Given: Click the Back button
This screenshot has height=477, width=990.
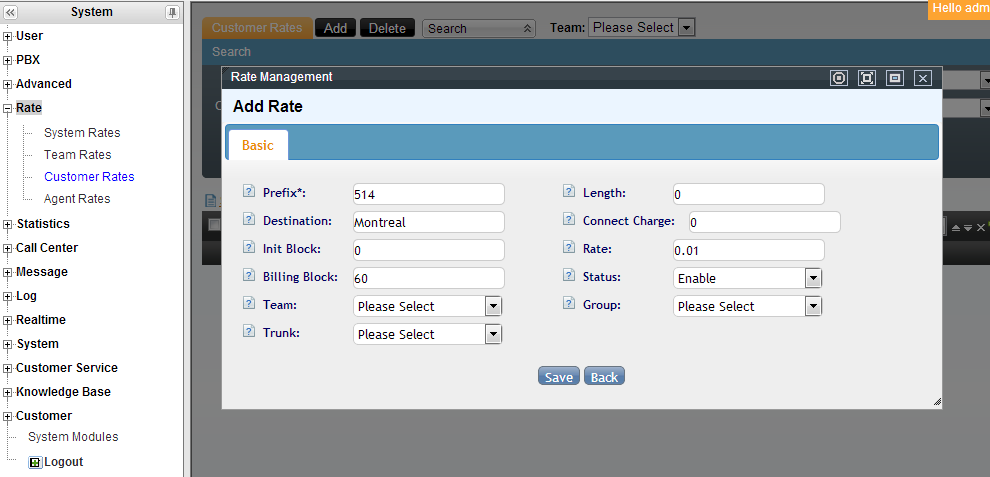Looking at the screenshot, I should click(x=604, y=377).
